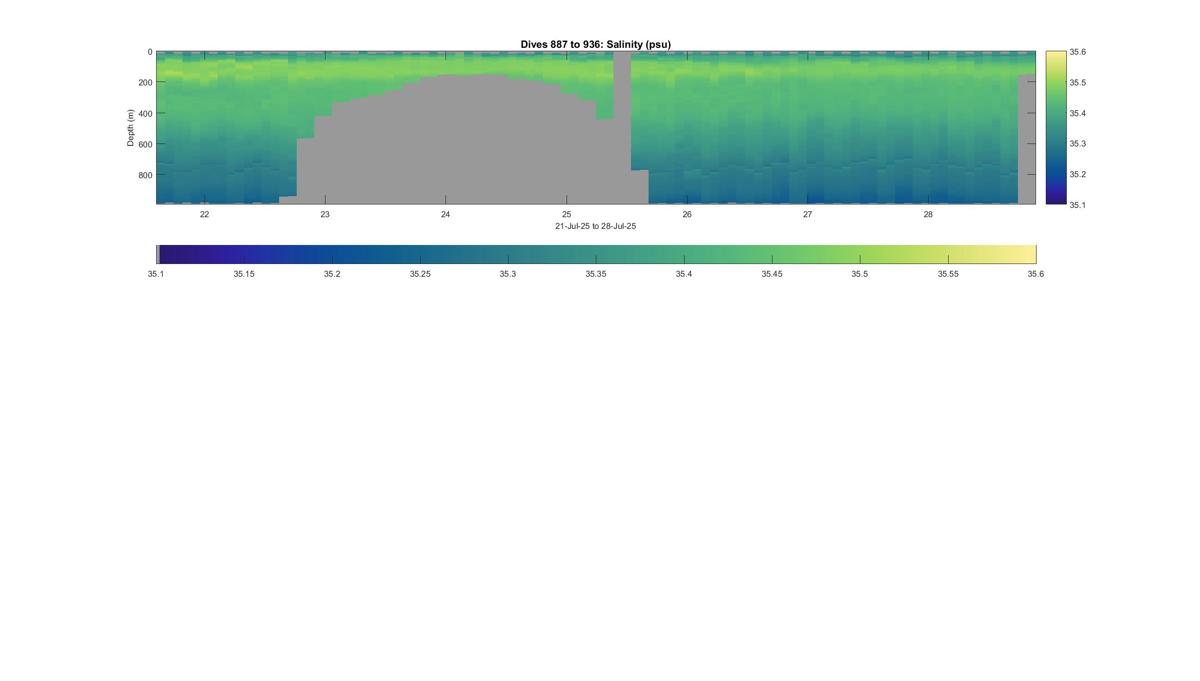Viewport: 1200px width, 681px height.
Task: Click the narrow gray column near day 25.5
Action: coord(622,111)
